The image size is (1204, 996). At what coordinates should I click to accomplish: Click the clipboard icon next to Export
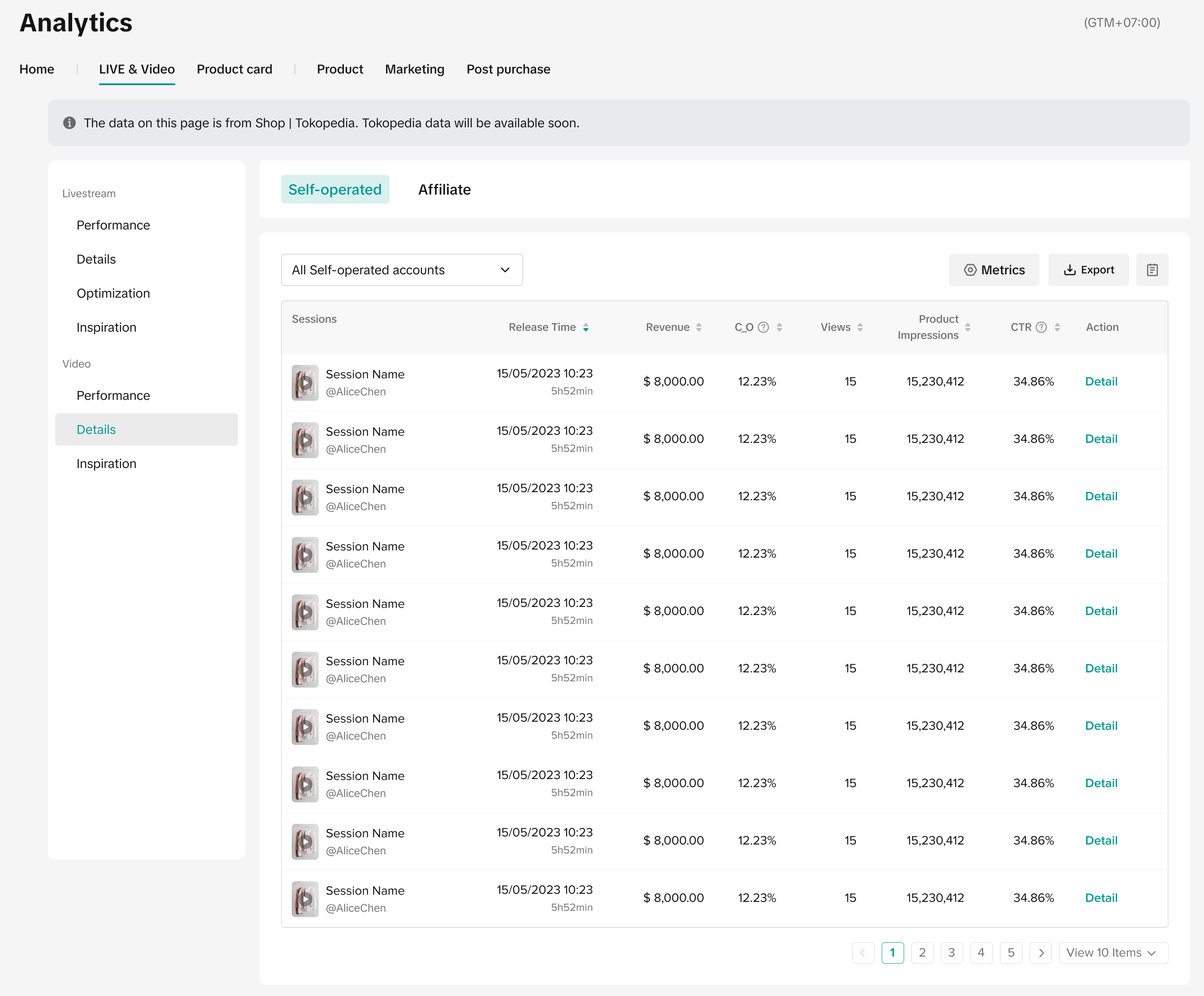point(1152,269)
